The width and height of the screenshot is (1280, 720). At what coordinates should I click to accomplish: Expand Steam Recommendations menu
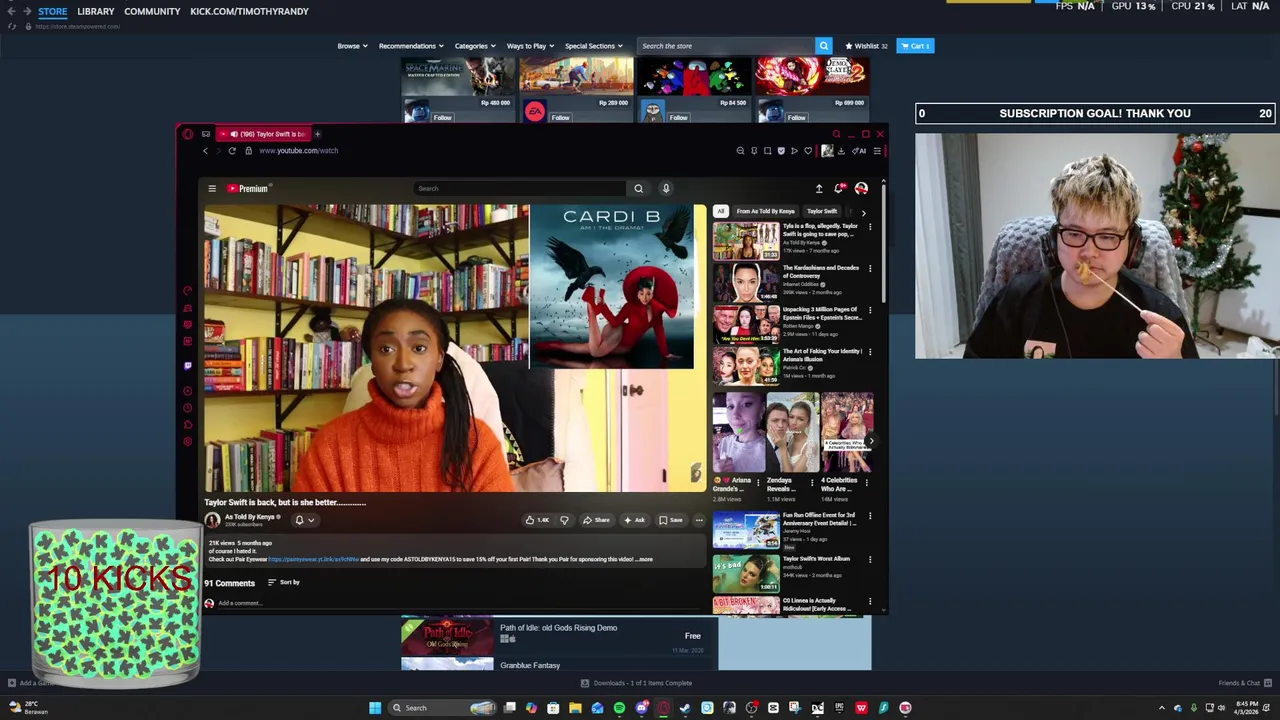410,46
